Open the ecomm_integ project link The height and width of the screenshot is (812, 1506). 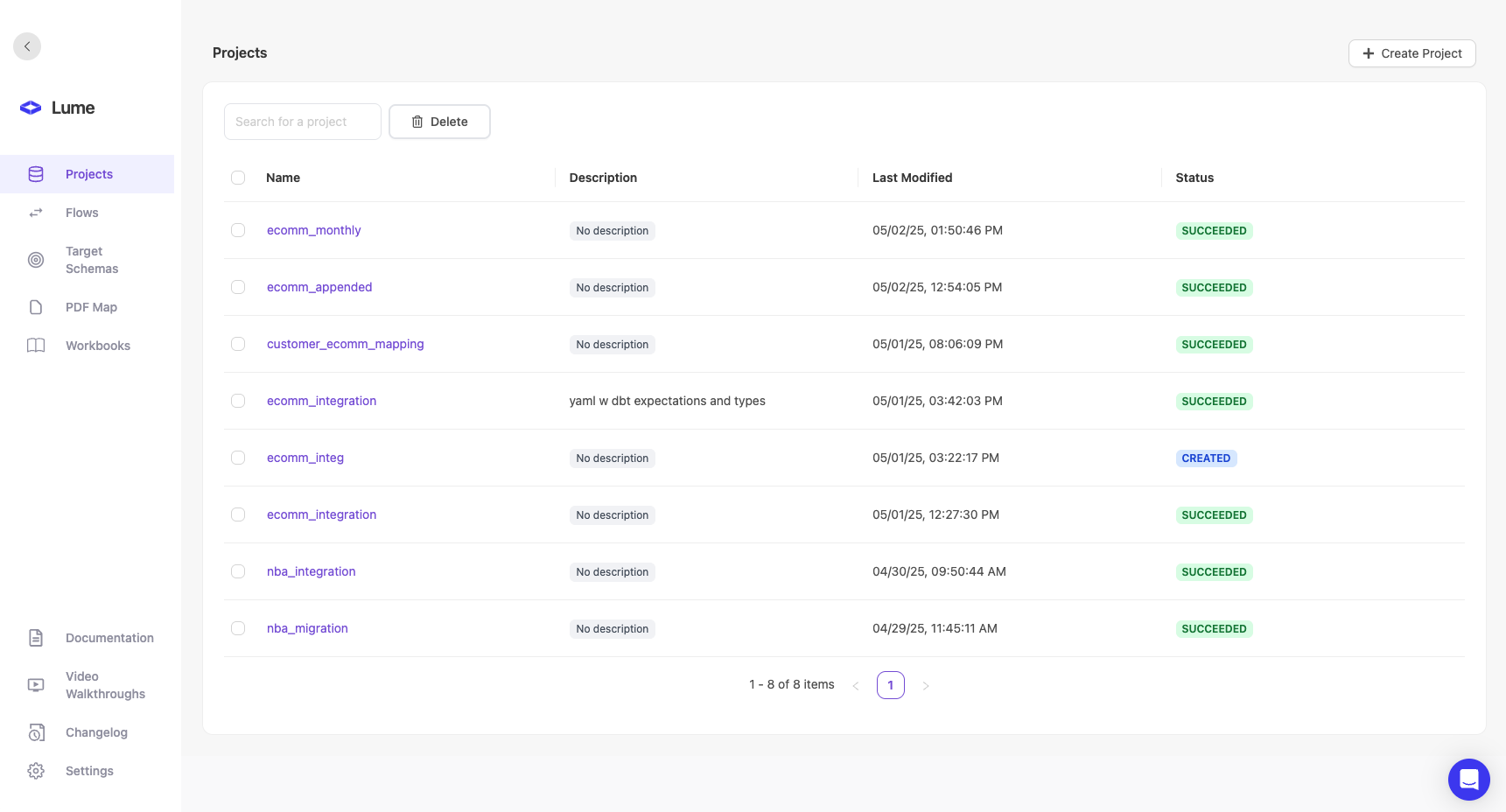coord(305,458)
